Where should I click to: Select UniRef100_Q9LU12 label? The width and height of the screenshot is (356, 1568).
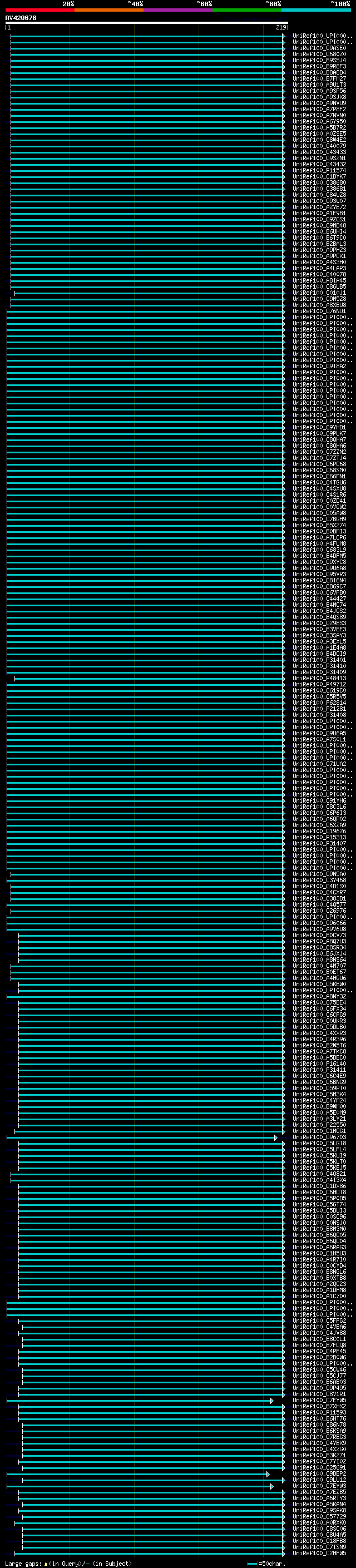[x=319, y=1480]
